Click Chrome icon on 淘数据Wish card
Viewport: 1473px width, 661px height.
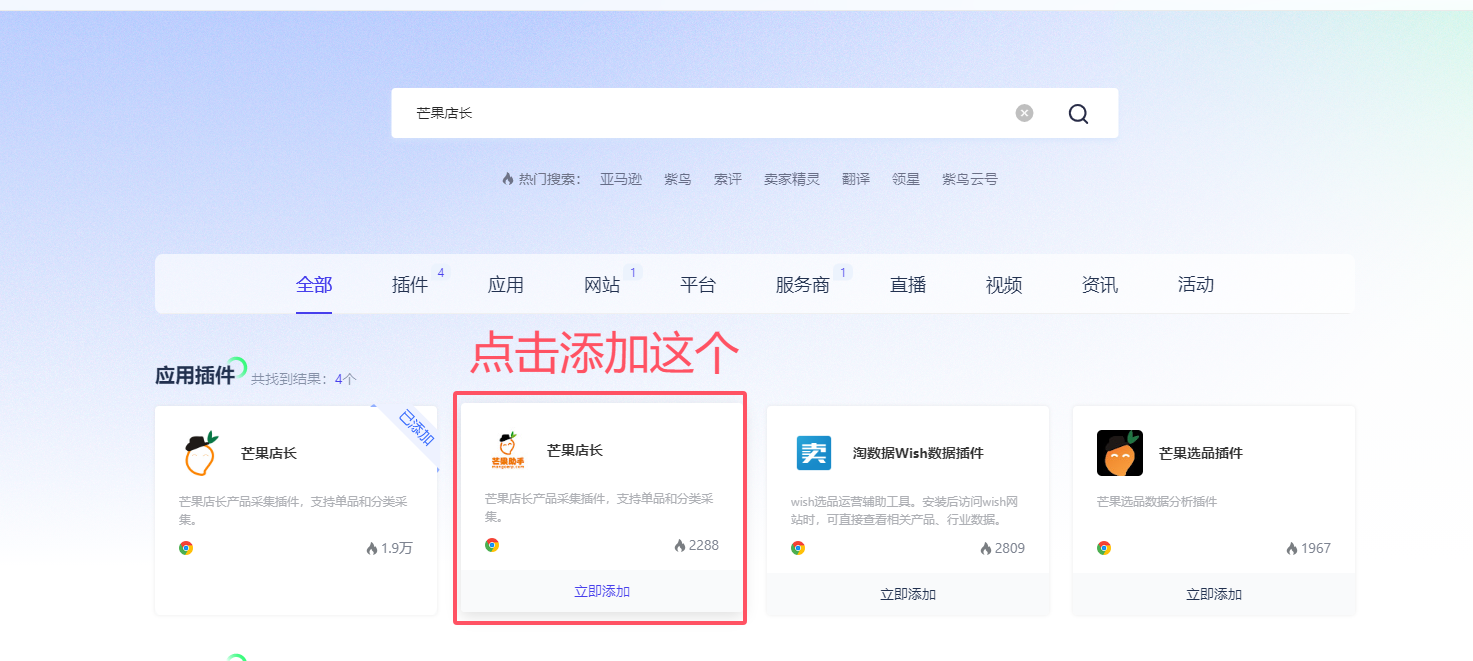(798, 548)
